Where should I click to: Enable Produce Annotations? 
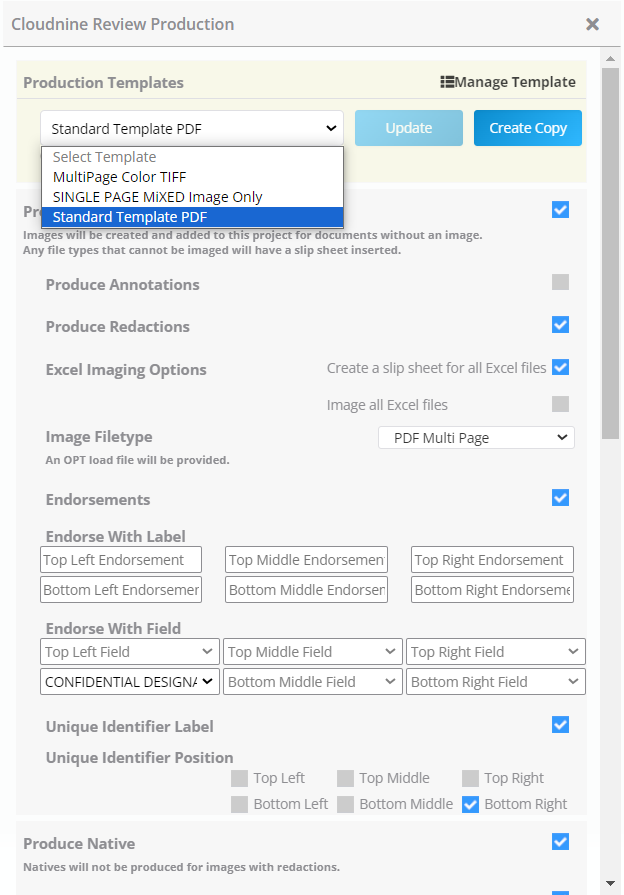(561, 284)
